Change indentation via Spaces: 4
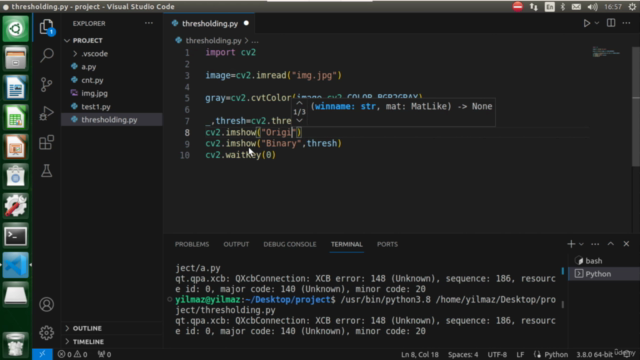Viewport: 640px width, 360px height. [463, 354]
